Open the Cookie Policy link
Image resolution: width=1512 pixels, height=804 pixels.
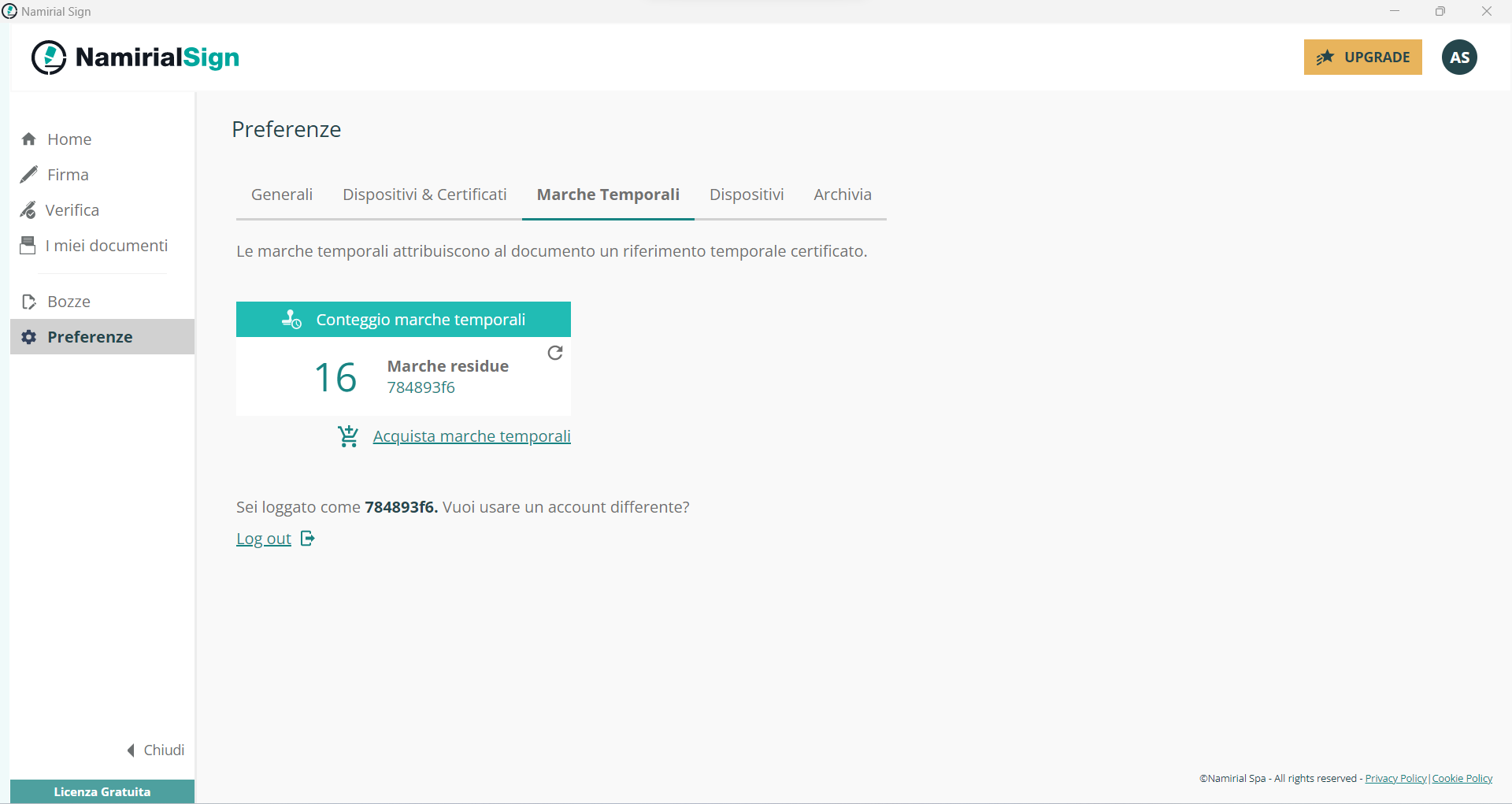click(x=1462, y=778)
